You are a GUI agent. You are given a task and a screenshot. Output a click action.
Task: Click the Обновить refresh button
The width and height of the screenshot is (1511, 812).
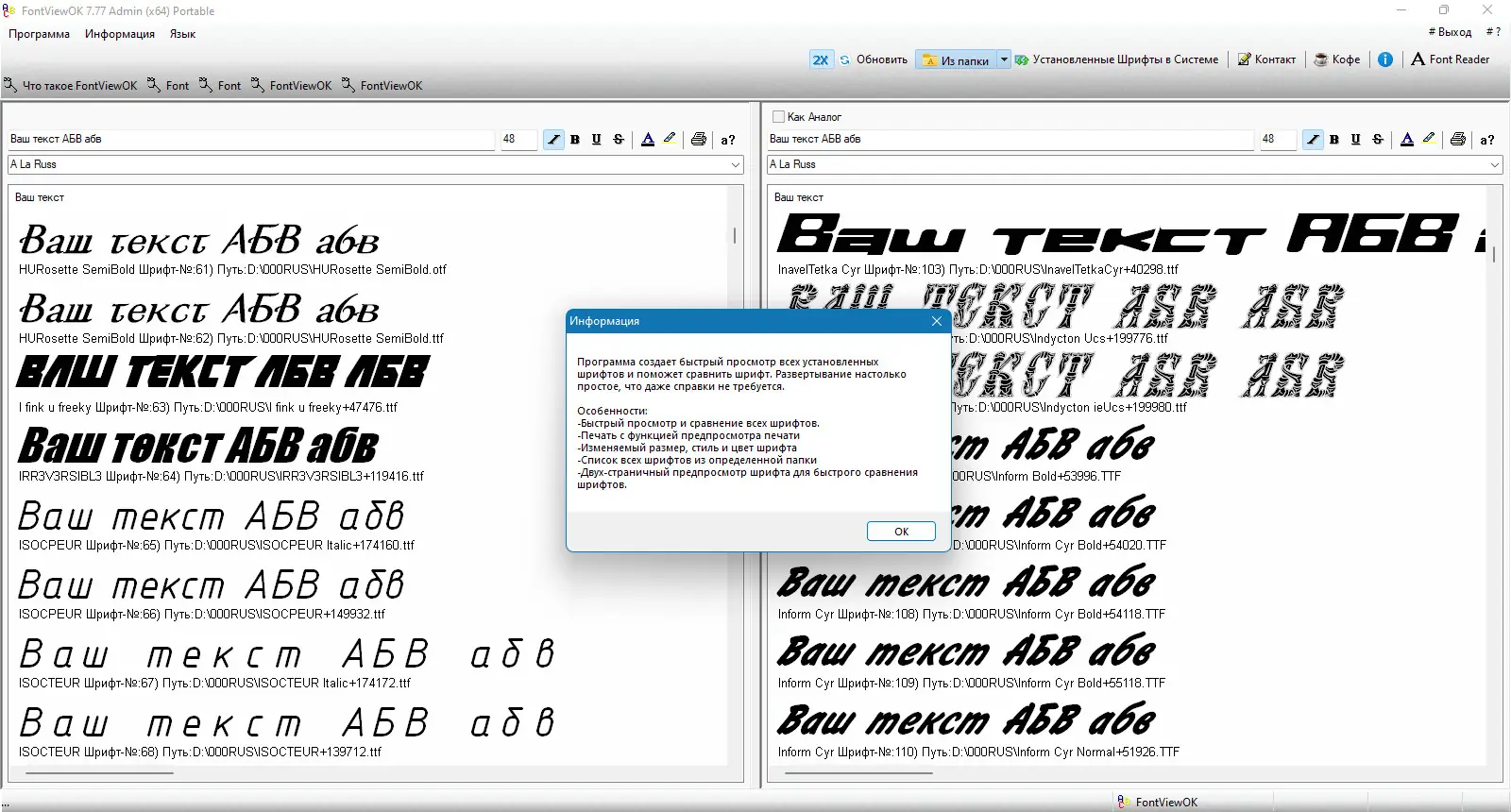pos(874,59)
